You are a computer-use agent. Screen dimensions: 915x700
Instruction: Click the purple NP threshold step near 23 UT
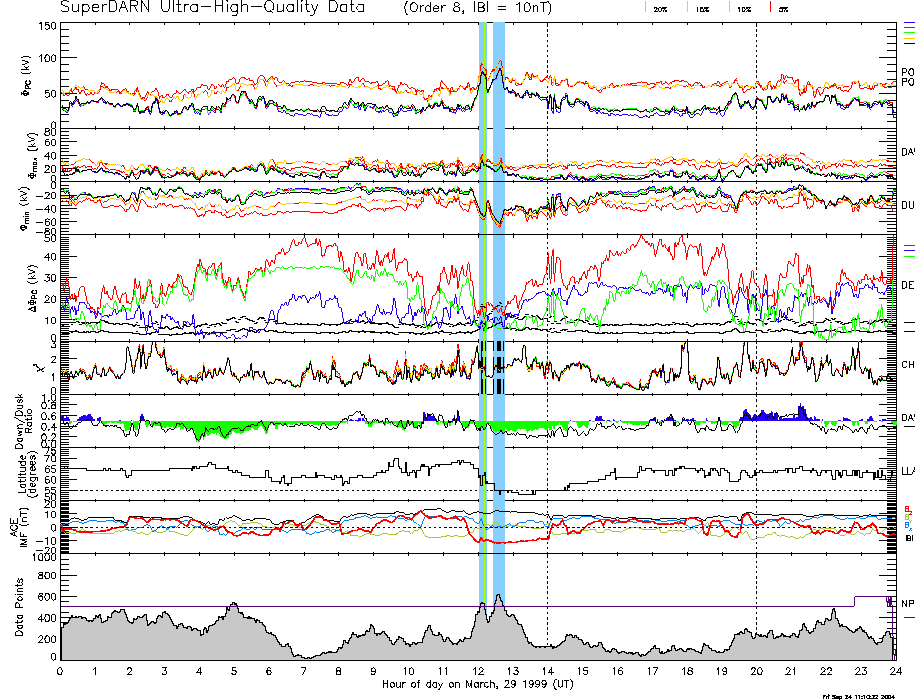click(x=856, y=601)
